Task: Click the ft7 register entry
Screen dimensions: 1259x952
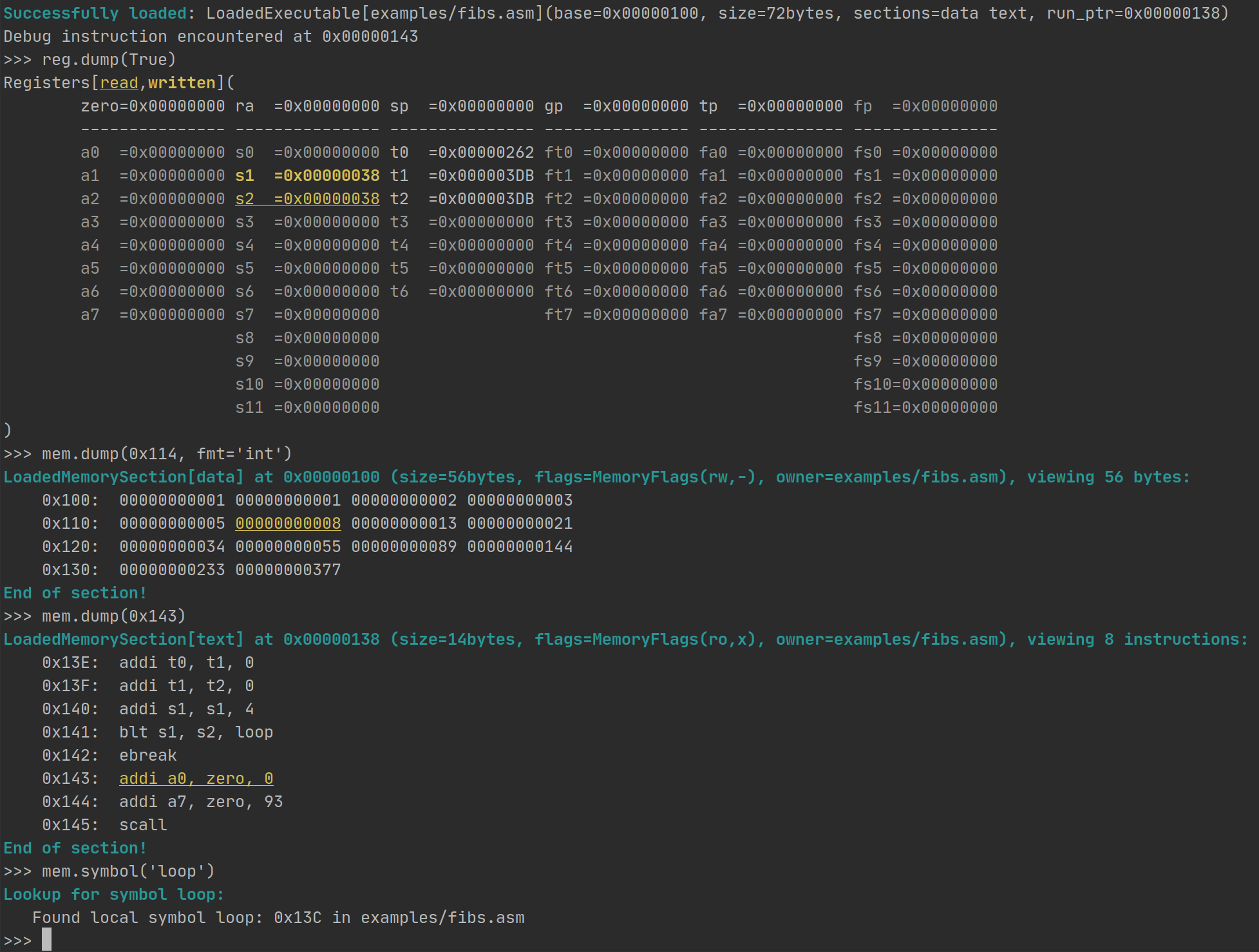Action: (617, 315)
